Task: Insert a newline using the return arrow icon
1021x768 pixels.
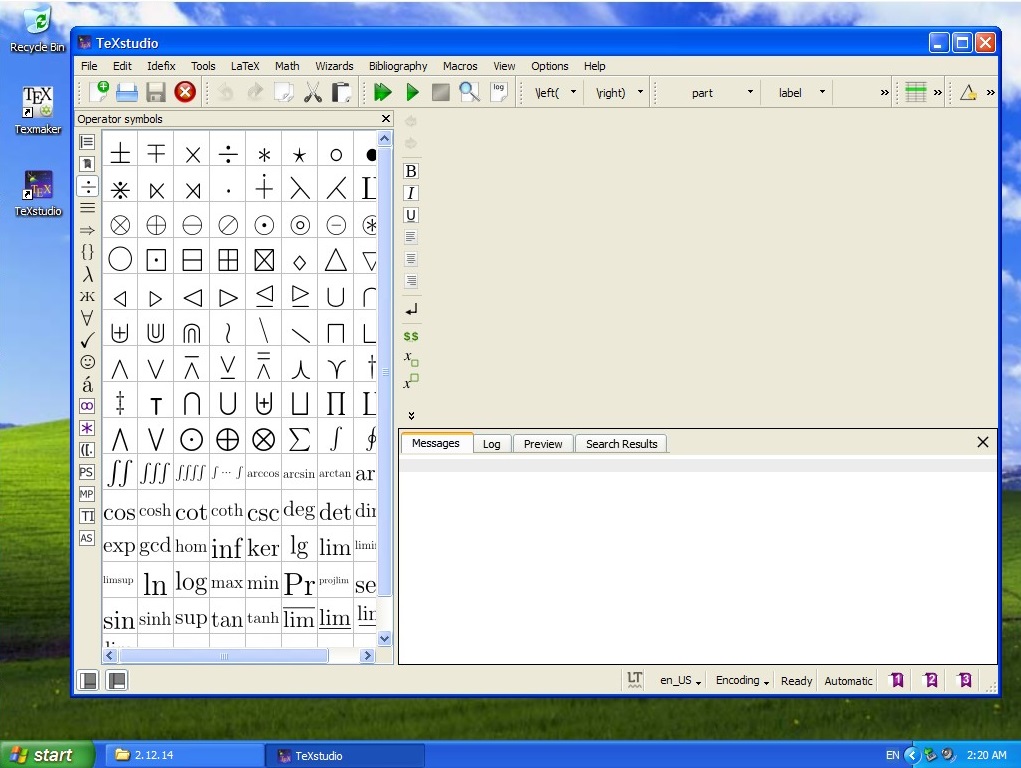Action: [x=411, y=310]
